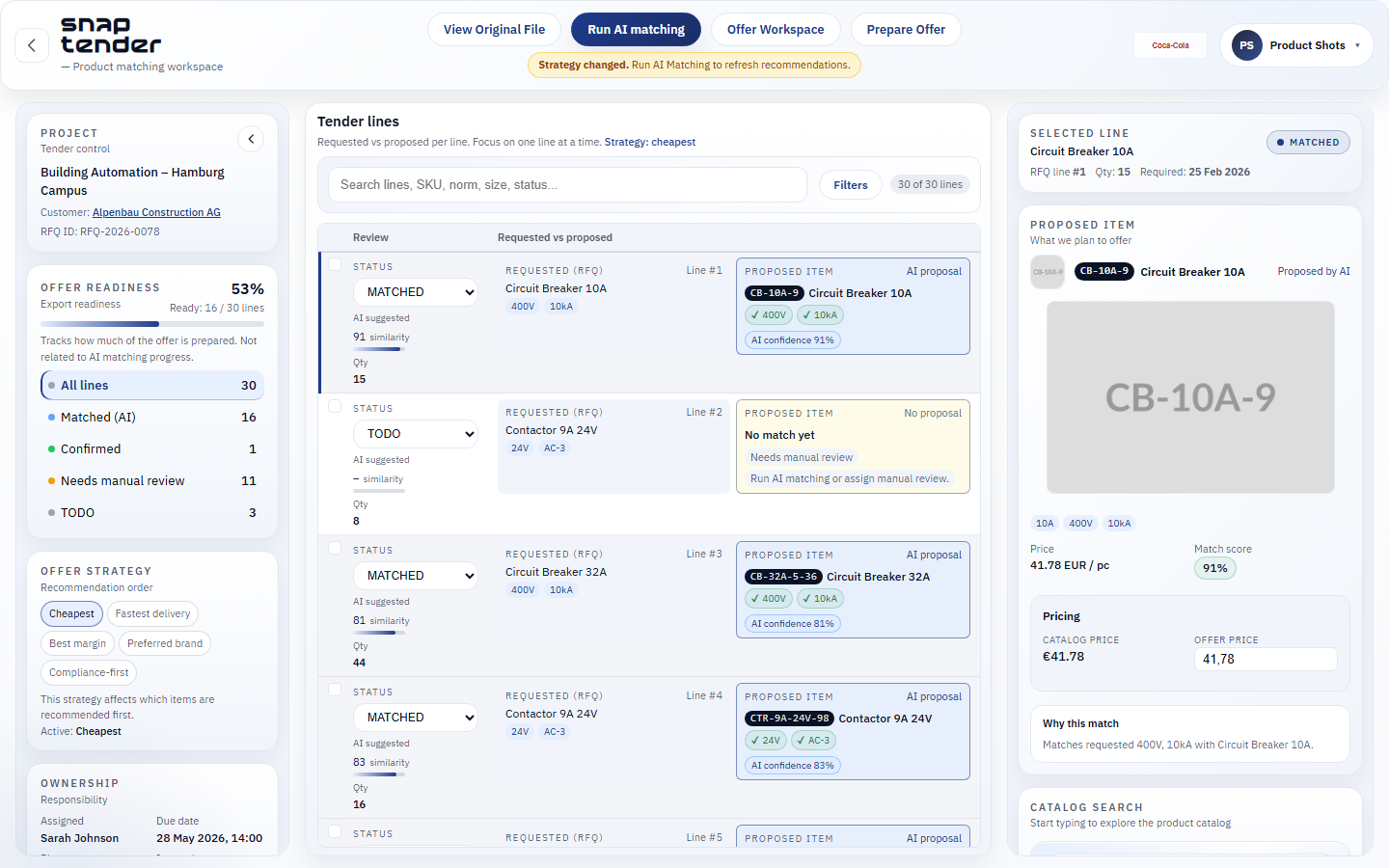The image size is (1389, 868).
Task: Click the MATCHED status pill on Selected Line
Action: (1308, 142)
